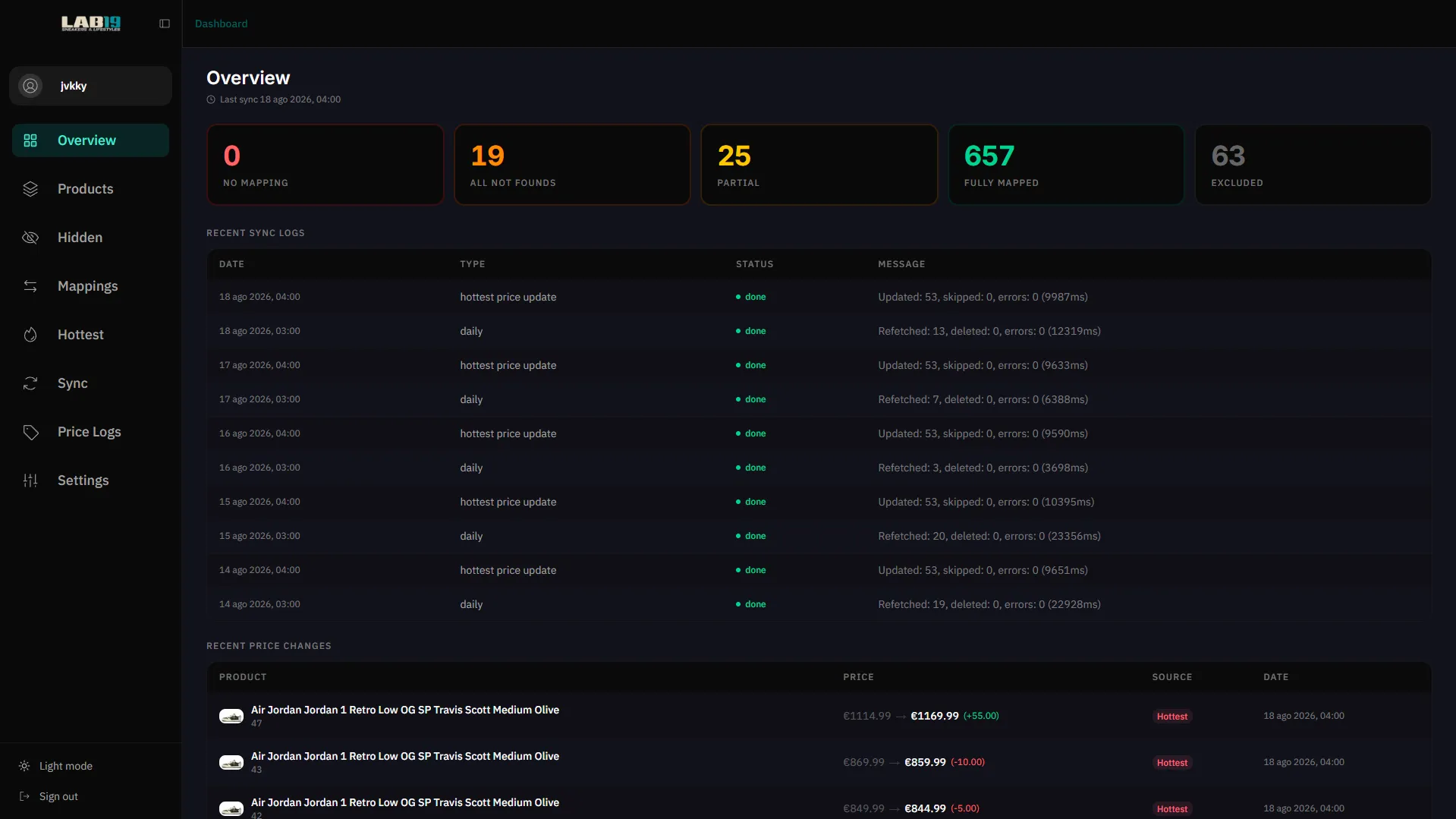The height and width of the screenshot is (819, 1456).
Task: Click the Mappings arrows icon
Action: 30,286
